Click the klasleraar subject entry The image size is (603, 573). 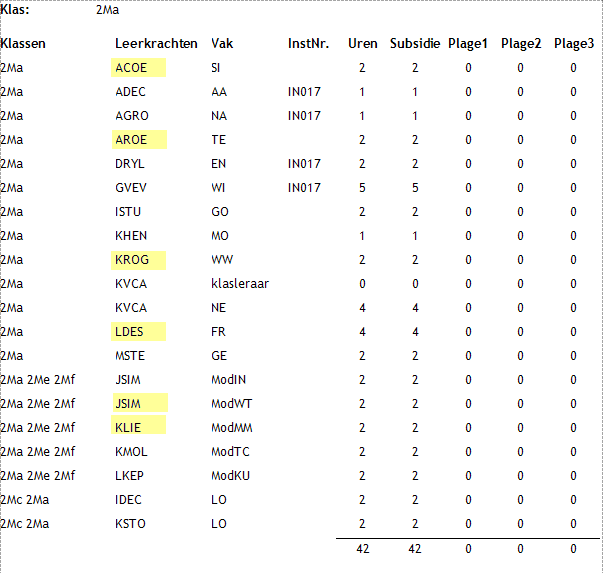pyautogui.click(x=240, y=284)
